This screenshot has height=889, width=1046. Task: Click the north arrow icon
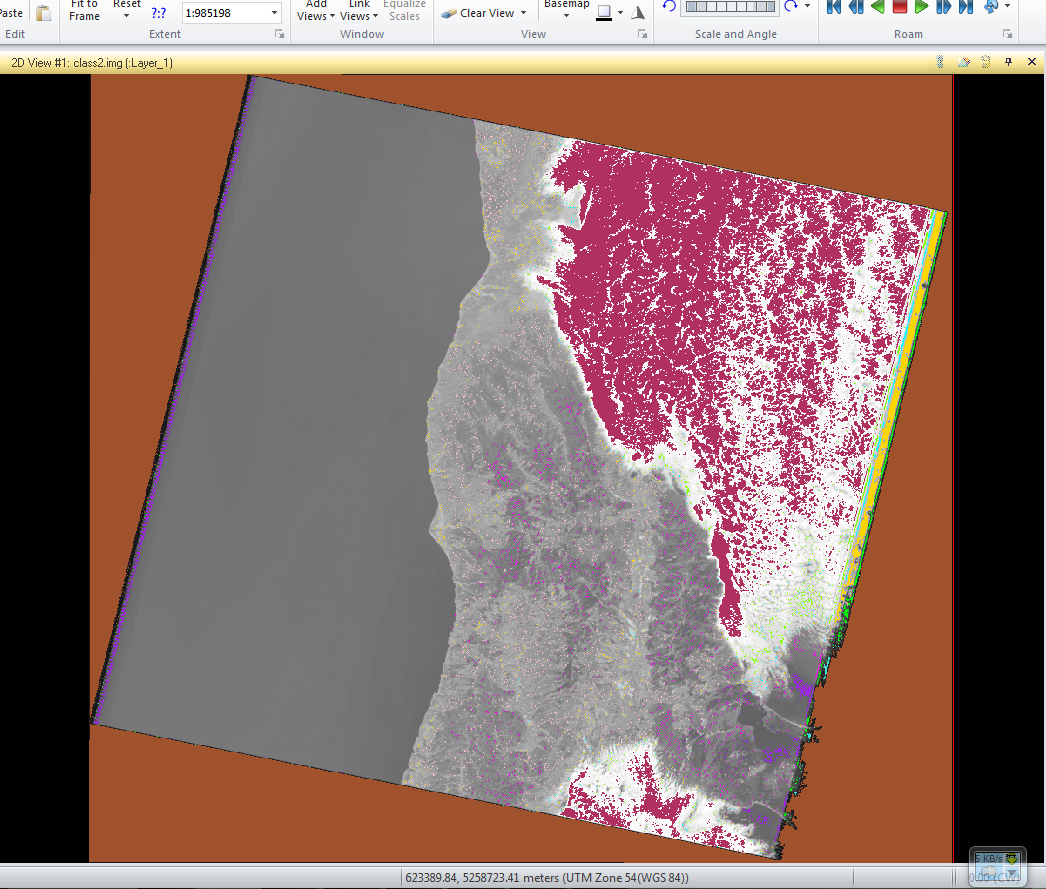click(638, 12)
